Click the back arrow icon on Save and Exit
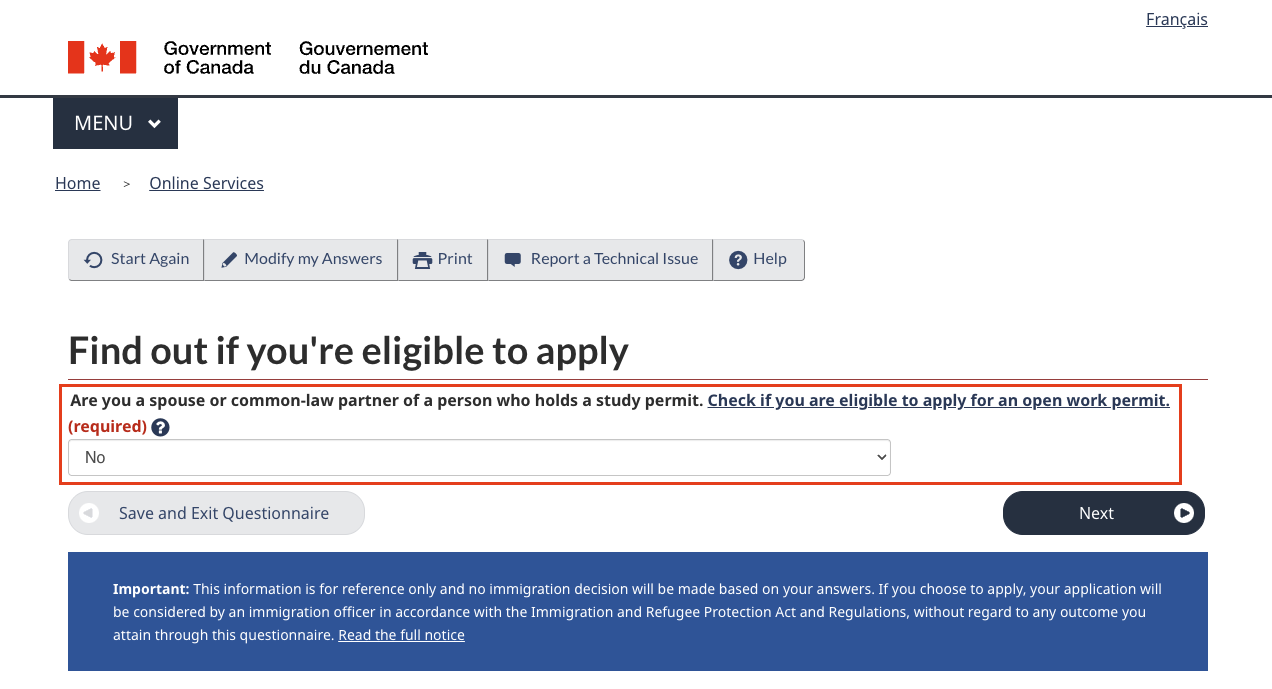The height and width of the screenshot is (689, 1272). click(88, 513)
